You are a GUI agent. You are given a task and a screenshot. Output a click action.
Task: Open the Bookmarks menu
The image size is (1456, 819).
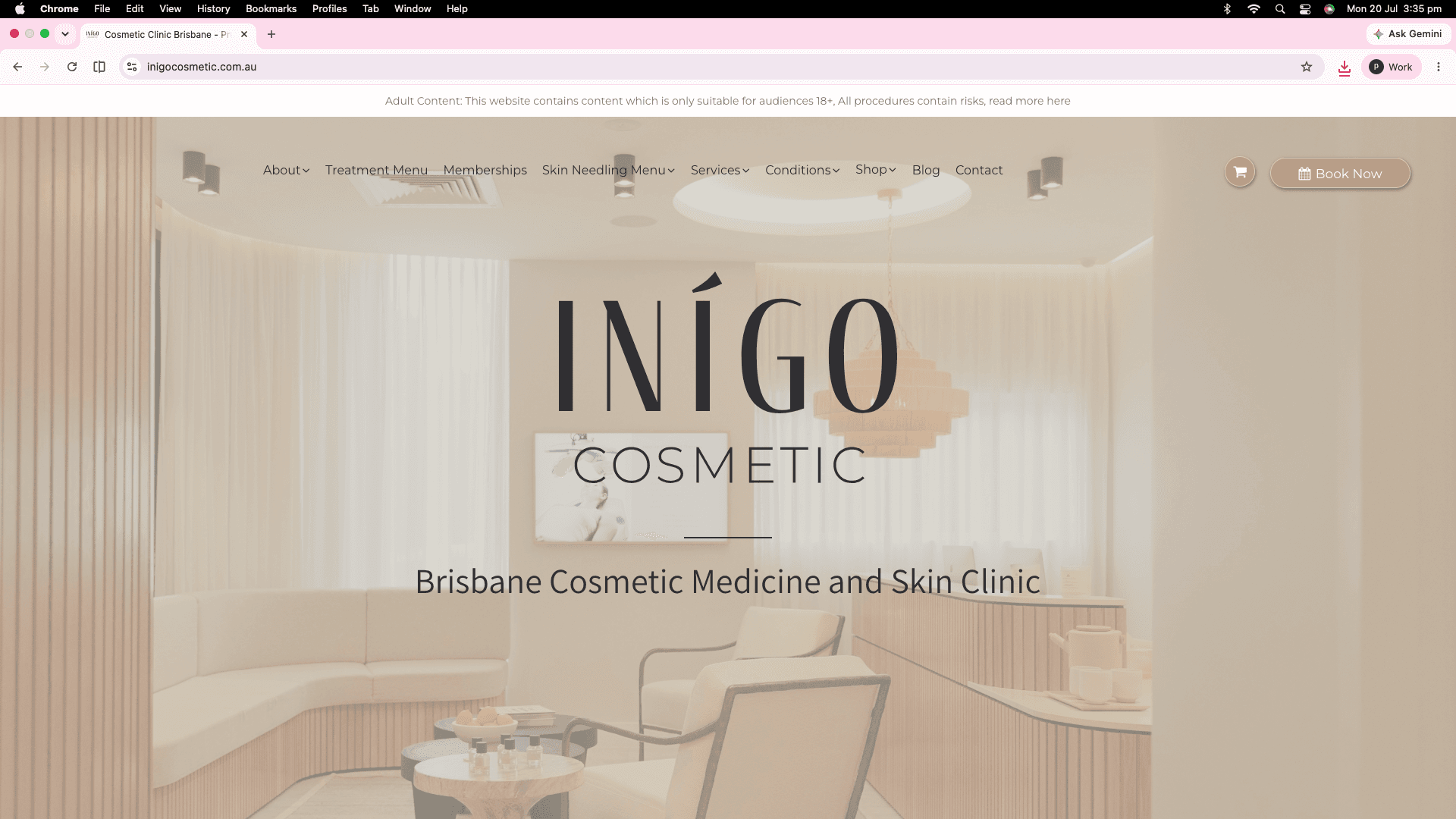271,9
